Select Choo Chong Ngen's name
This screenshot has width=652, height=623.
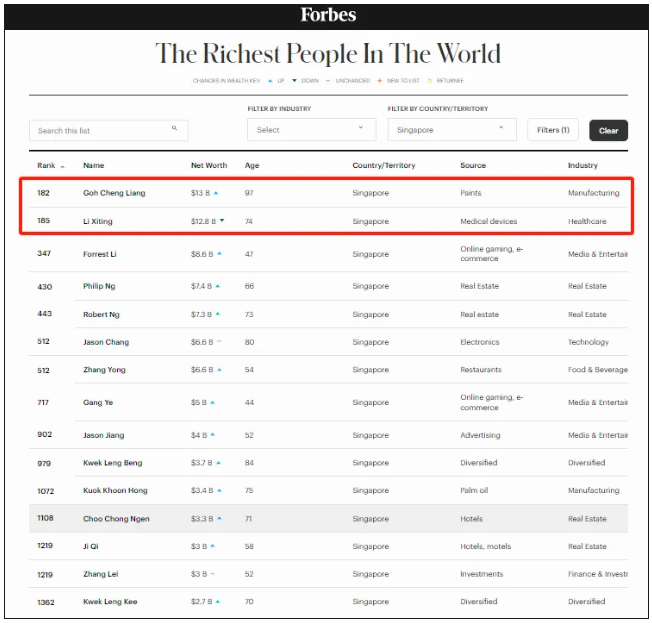coord(116,519)
